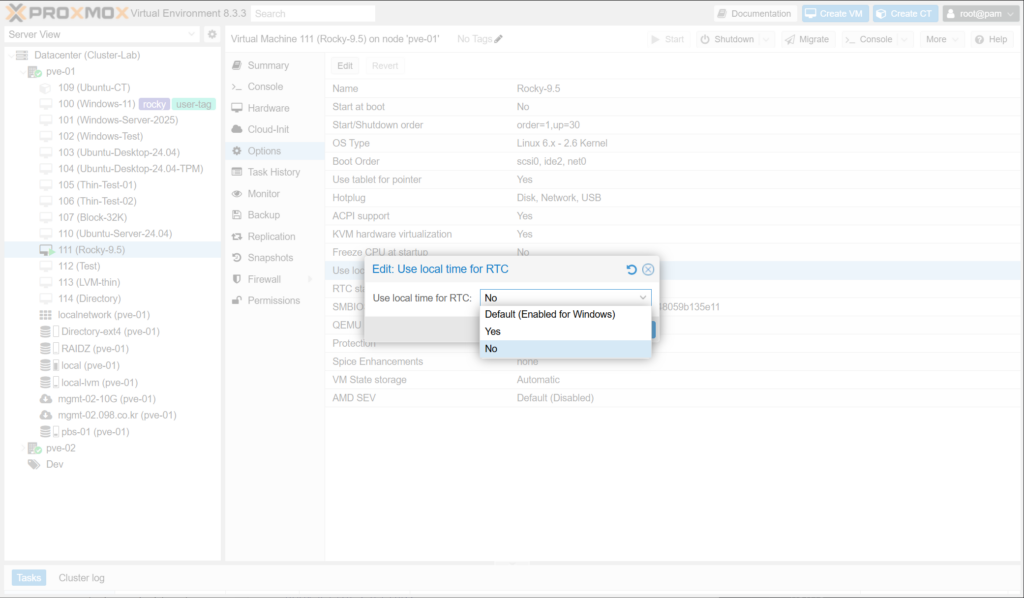Screen dimensions: 1024x598
Task: Click the edit tags pencil icon
Action: point(499,39)
